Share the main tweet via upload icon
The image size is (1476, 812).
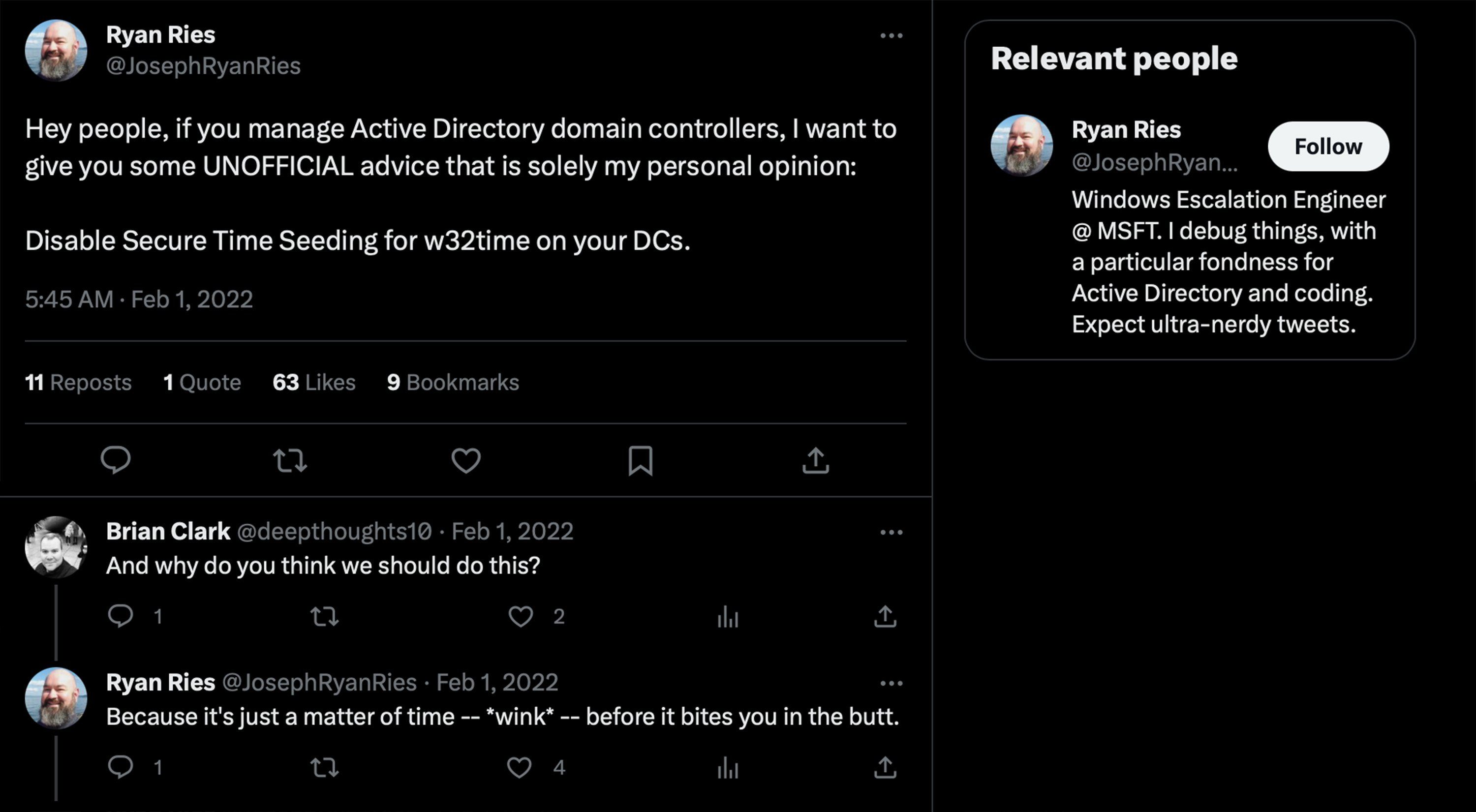(816, 460)
